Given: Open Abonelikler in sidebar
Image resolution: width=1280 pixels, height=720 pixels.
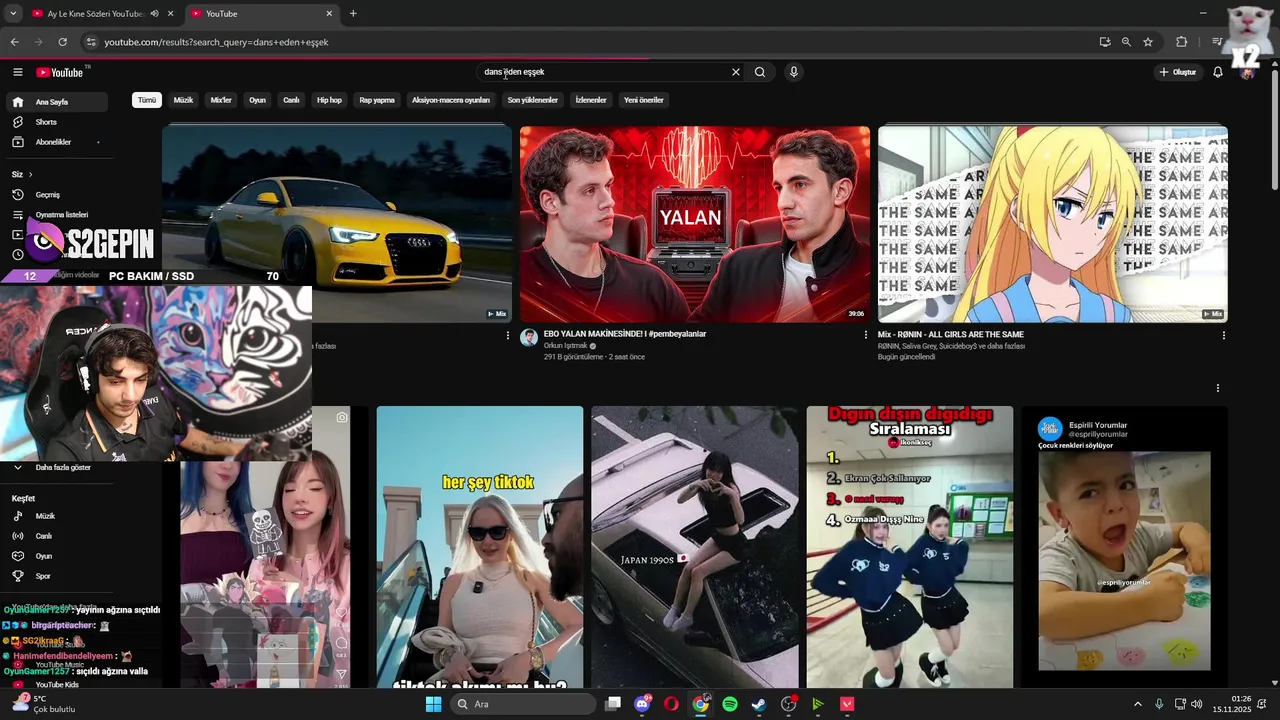Looking at the screenshot, I should (x=56, y=142).
